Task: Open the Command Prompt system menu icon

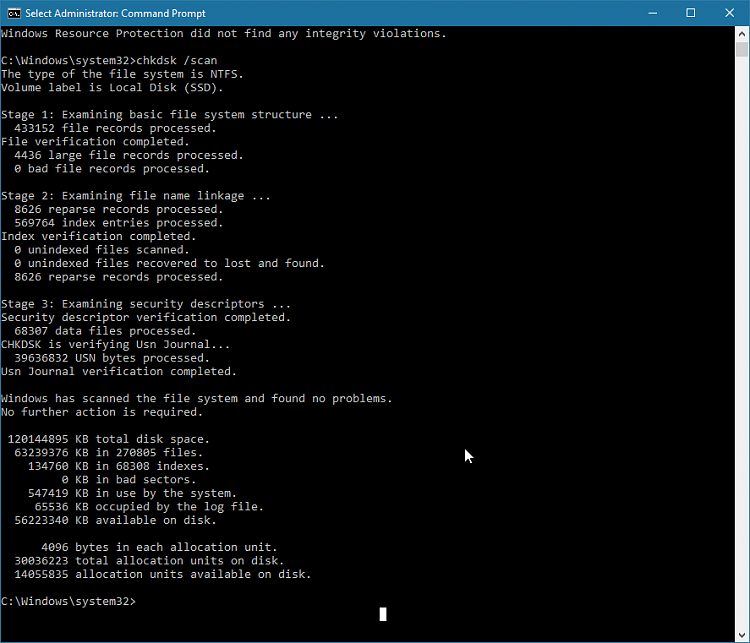Action: 14,13
